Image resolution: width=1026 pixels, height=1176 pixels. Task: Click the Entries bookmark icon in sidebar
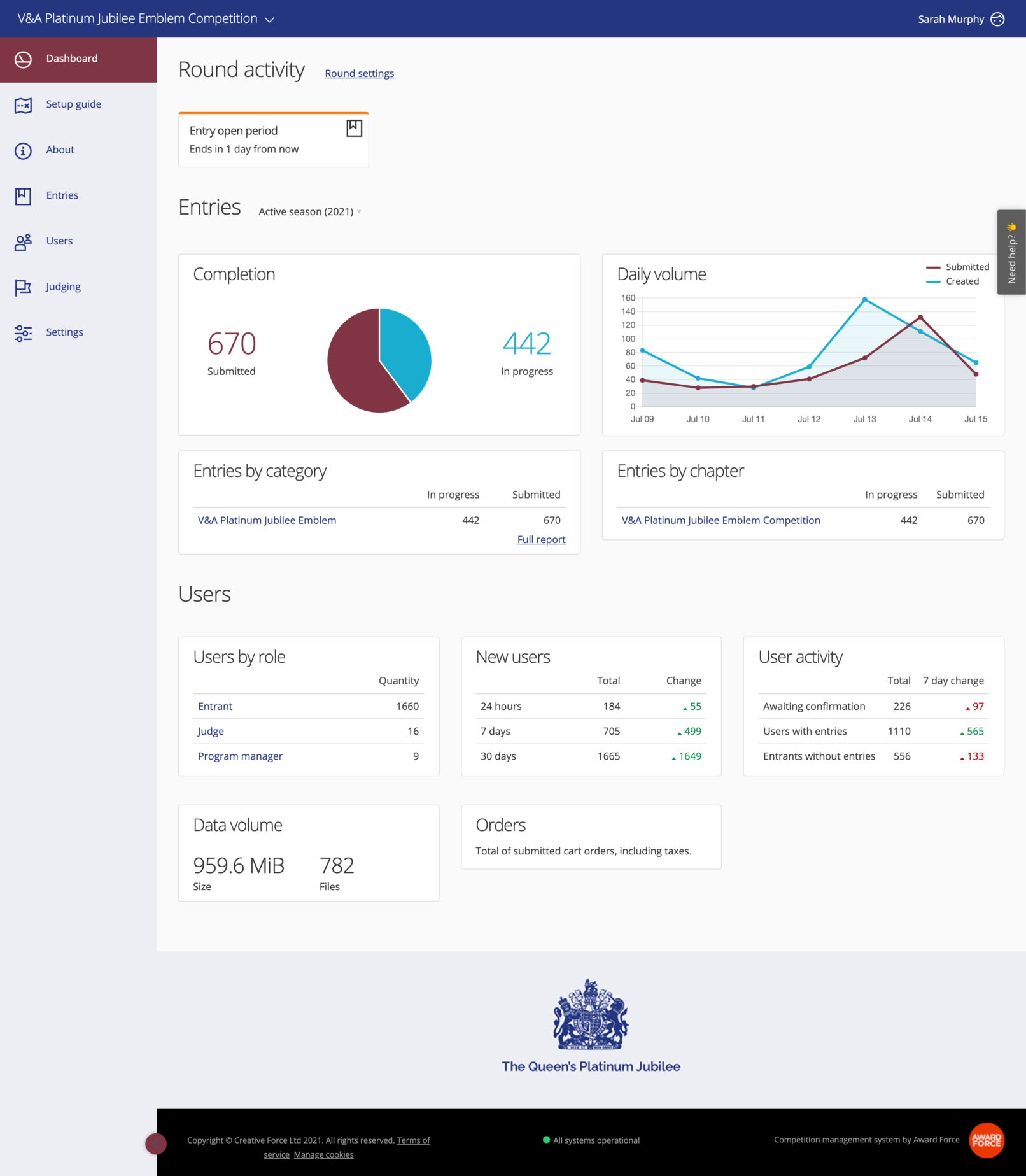(23, 196)
